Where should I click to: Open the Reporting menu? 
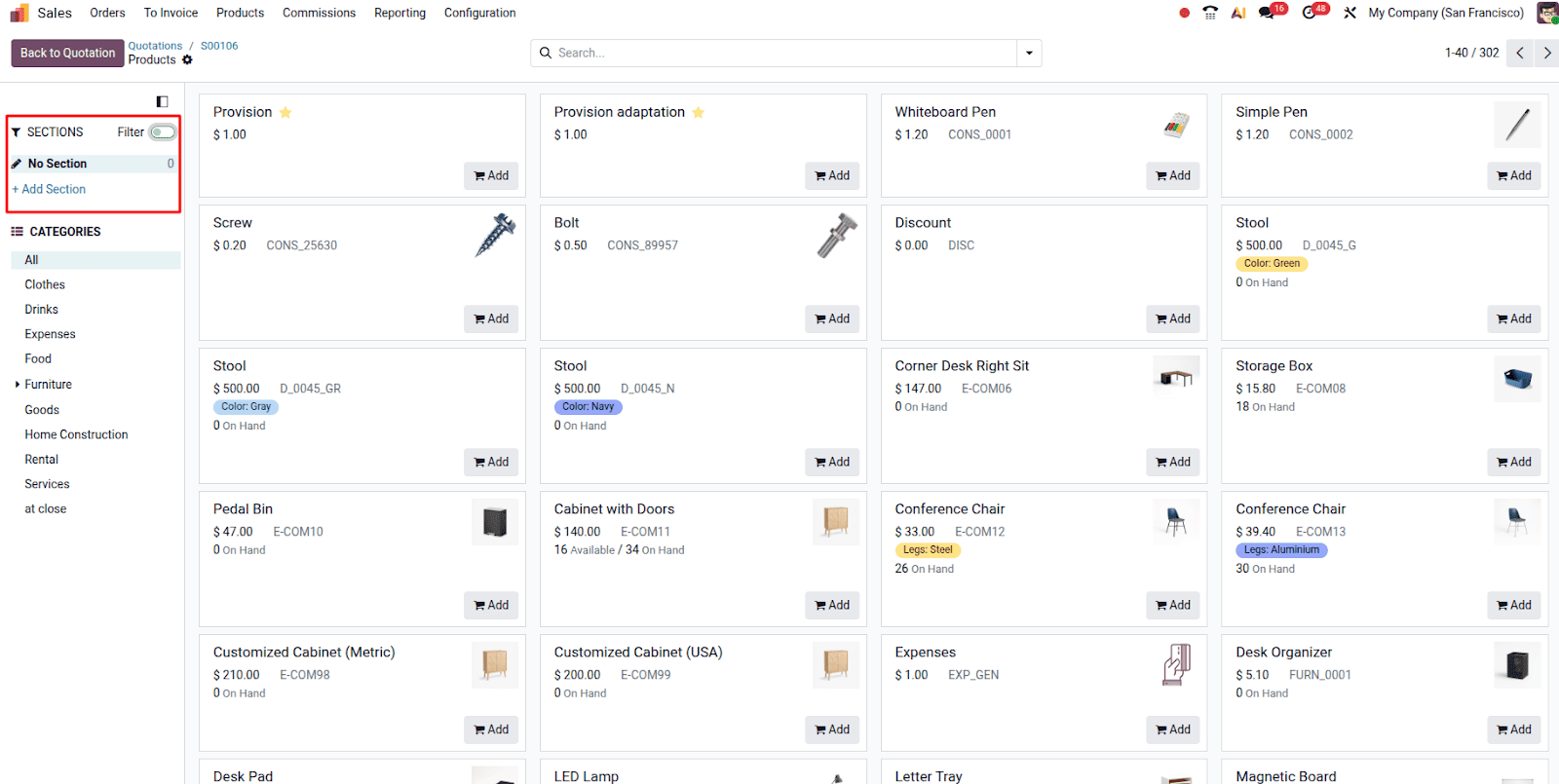[399, 13]
